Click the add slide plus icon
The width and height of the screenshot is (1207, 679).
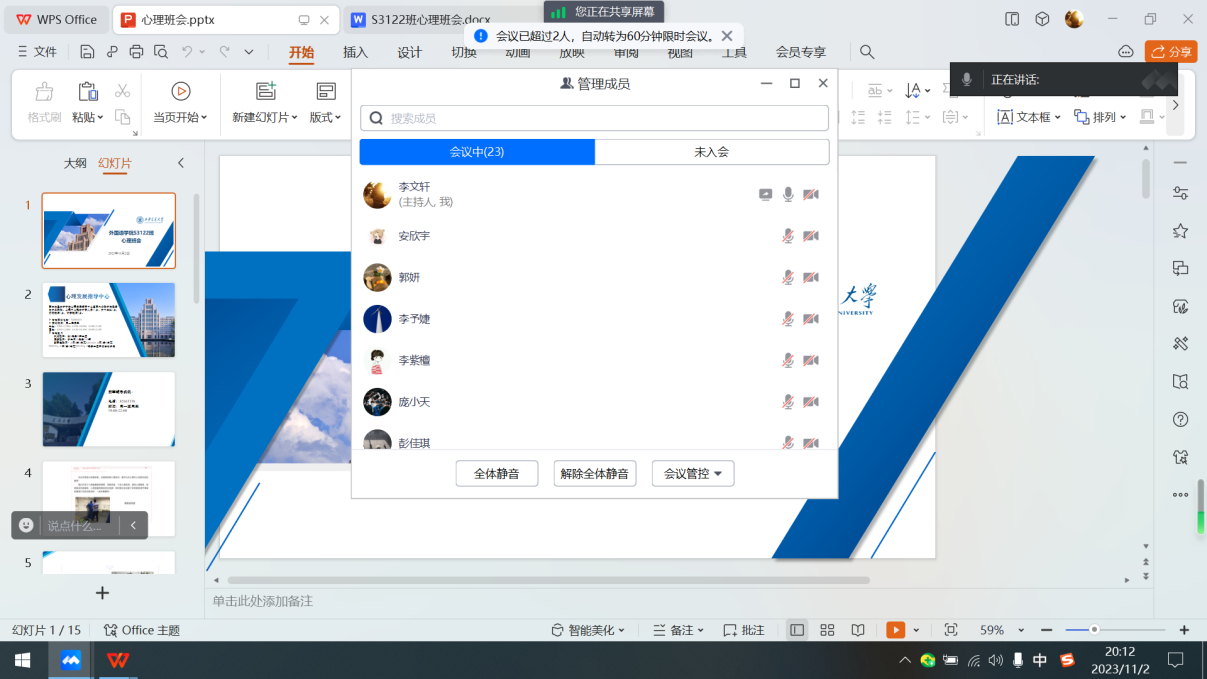click(x=102, y=593)
